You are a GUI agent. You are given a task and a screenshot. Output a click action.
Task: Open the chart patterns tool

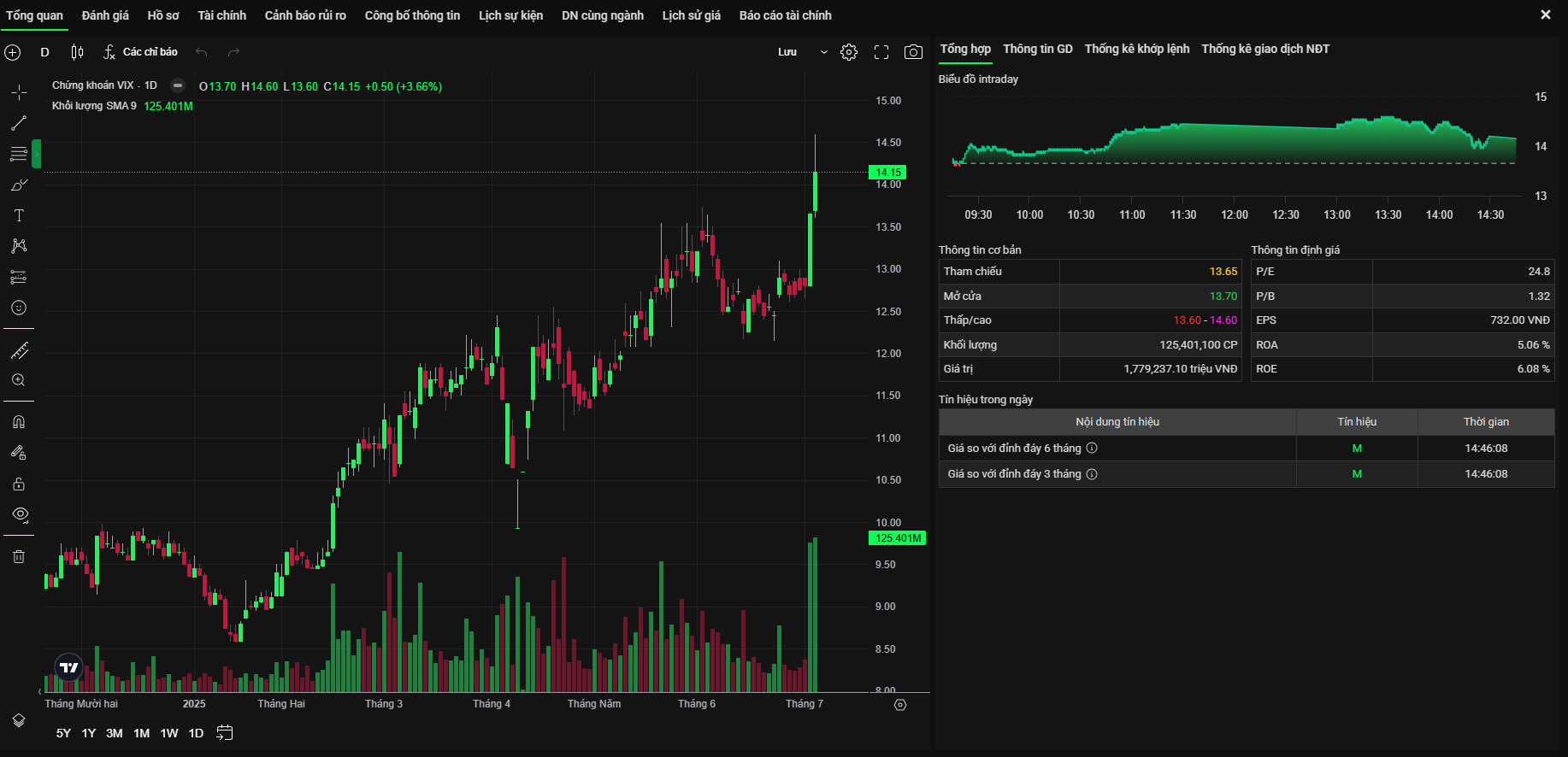coord(19,246)
